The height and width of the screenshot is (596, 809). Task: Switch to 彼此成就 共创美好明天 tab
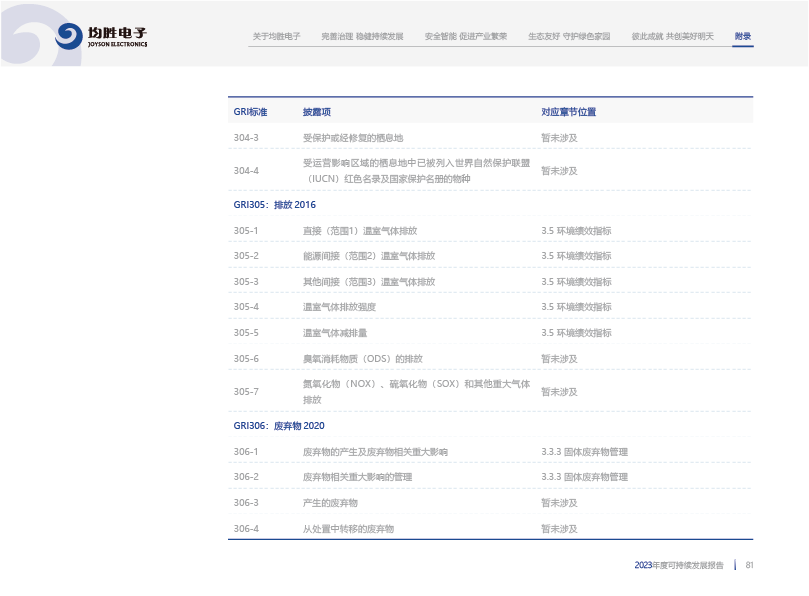click(x=672, y=36)
